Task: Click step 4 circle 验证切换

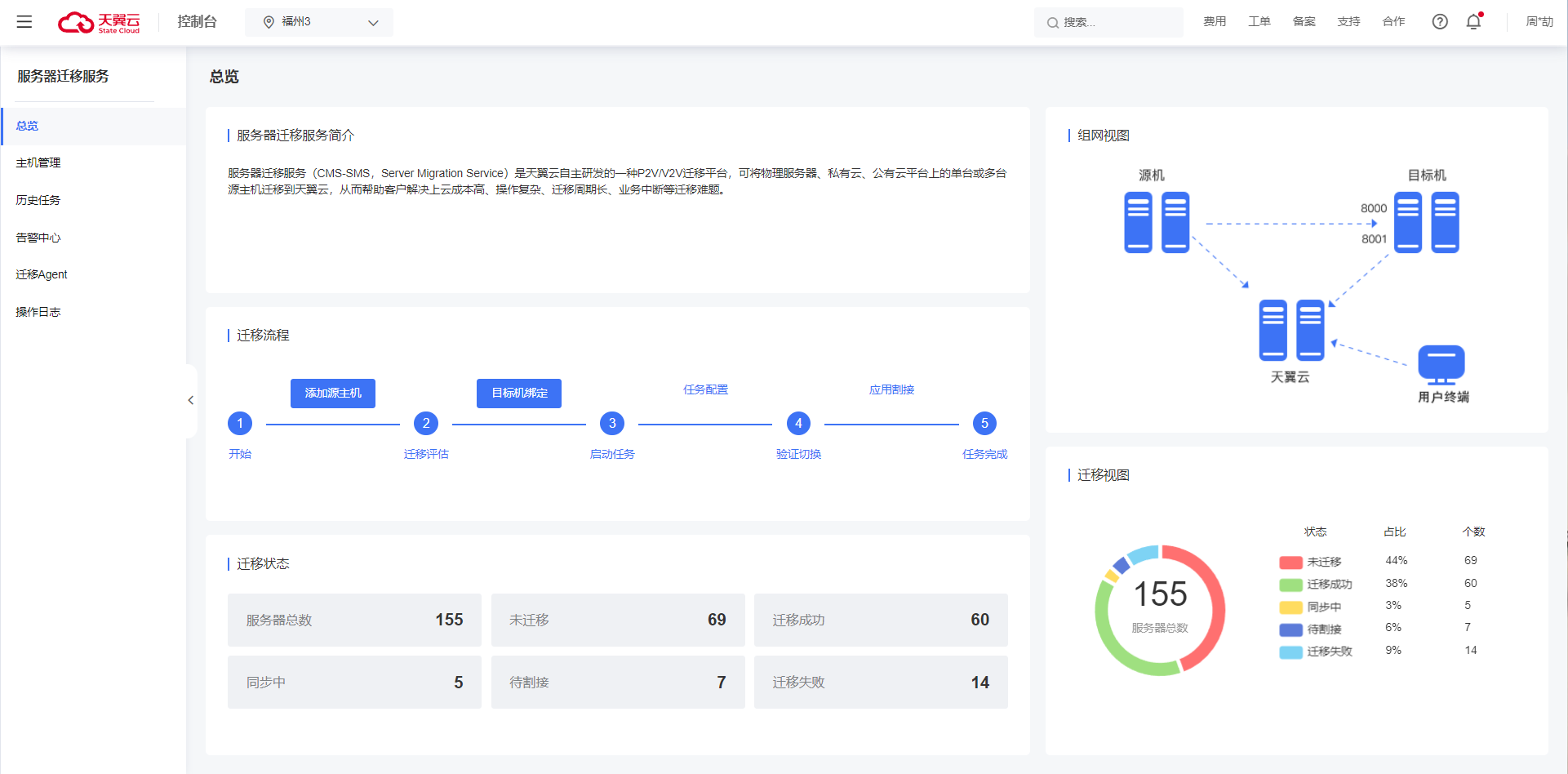Action: click(x=798, y=424)
